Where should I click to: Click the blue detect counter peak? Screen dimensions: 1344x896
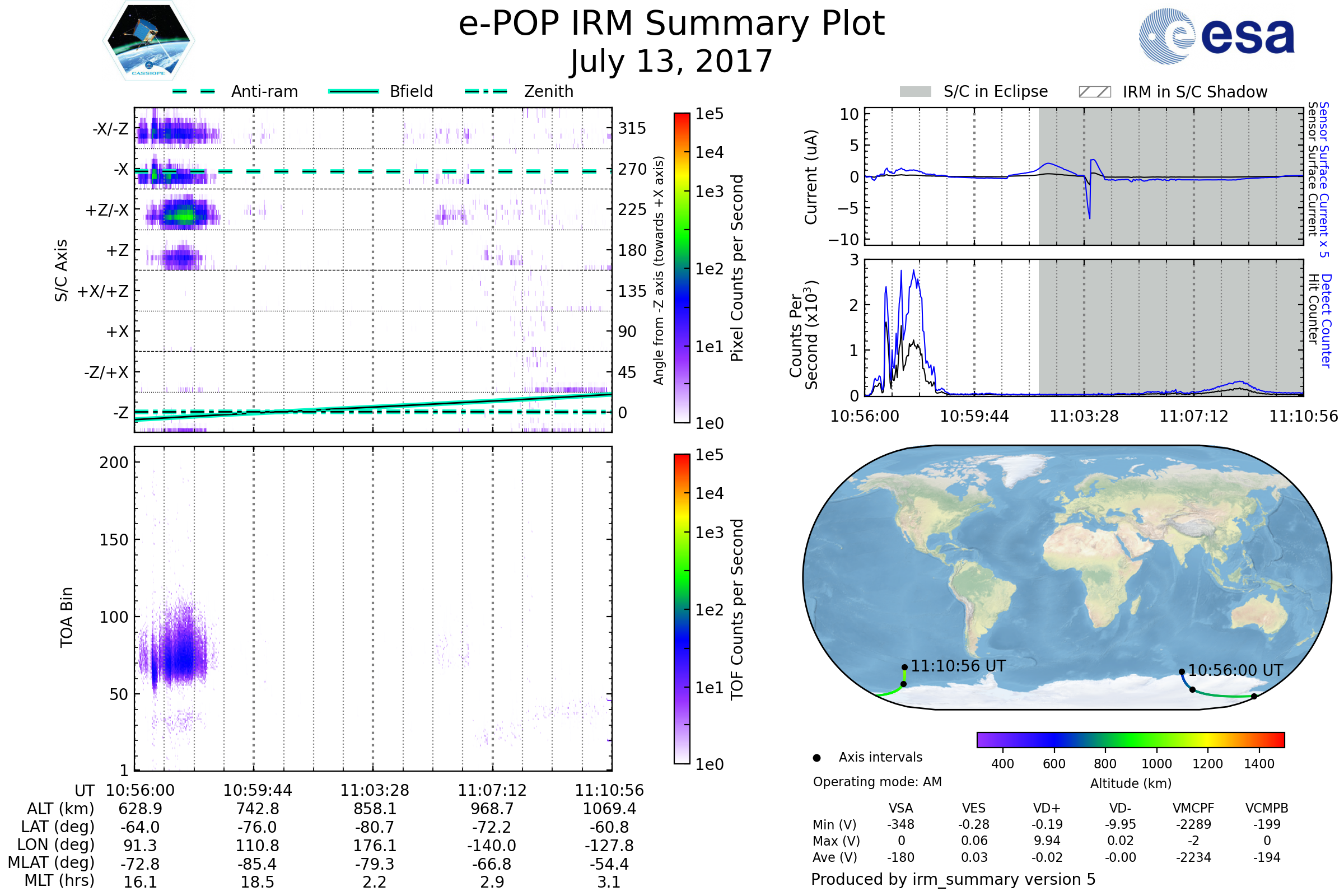913,272
